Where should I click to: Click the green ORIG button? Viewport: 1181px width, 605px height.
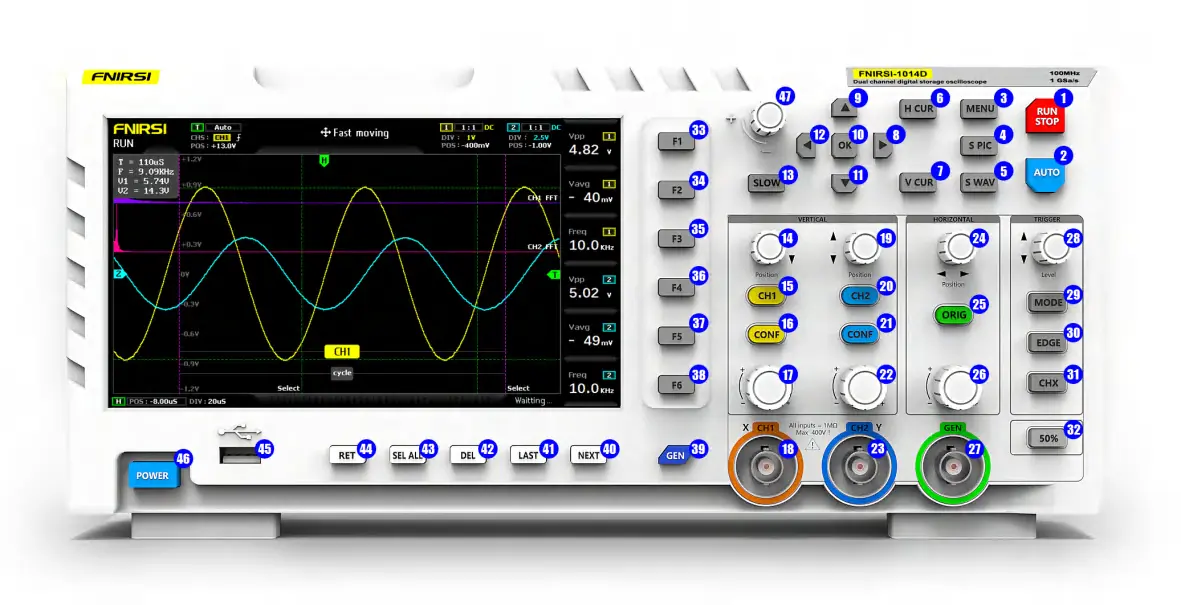pos(954,315)
